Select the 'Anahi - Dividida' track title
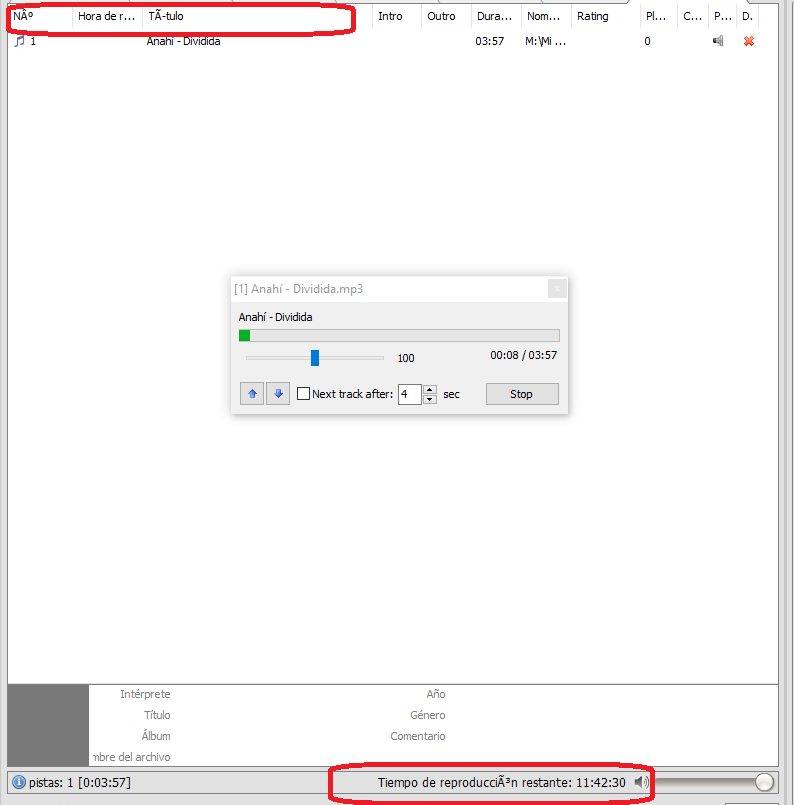Image resolution: width=794 pixels, height=805 pixels. (183, 41)
